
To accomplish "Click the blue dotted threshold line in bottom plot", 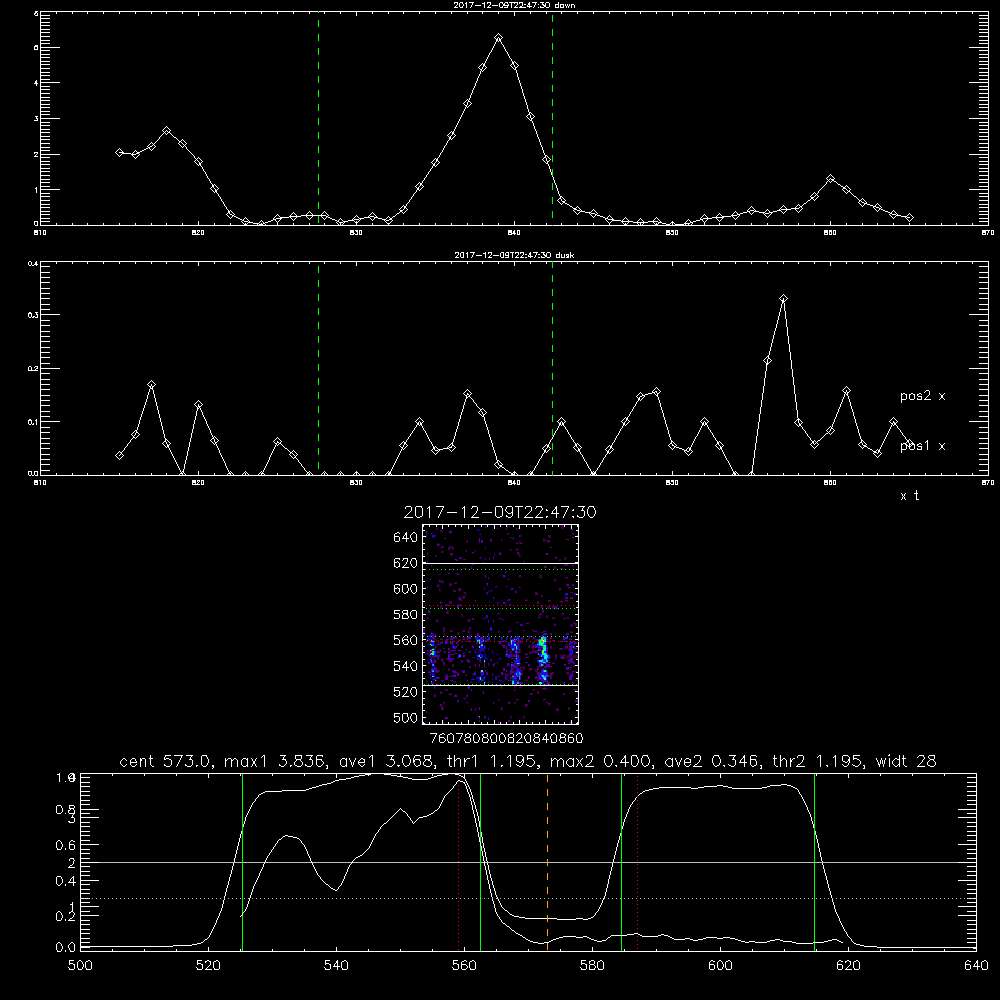I will click(528, 899).
